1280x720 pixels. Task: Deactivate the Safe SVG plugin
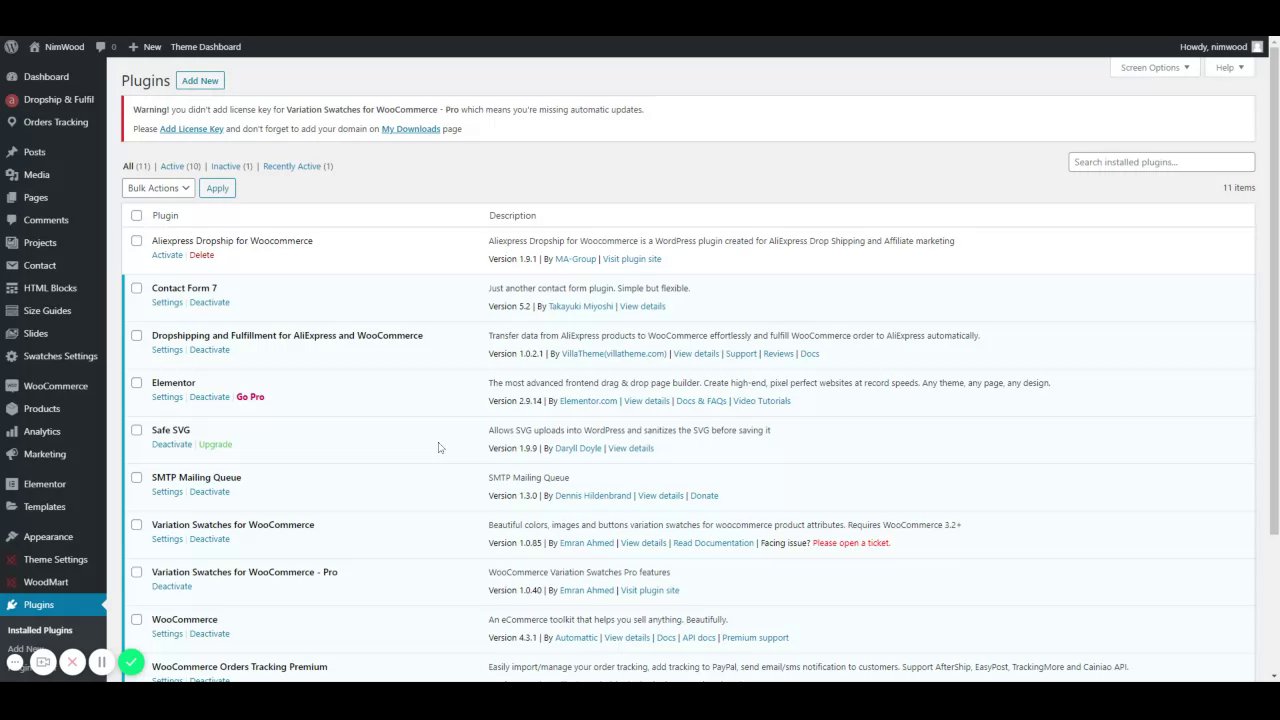(x=171, y=444)
